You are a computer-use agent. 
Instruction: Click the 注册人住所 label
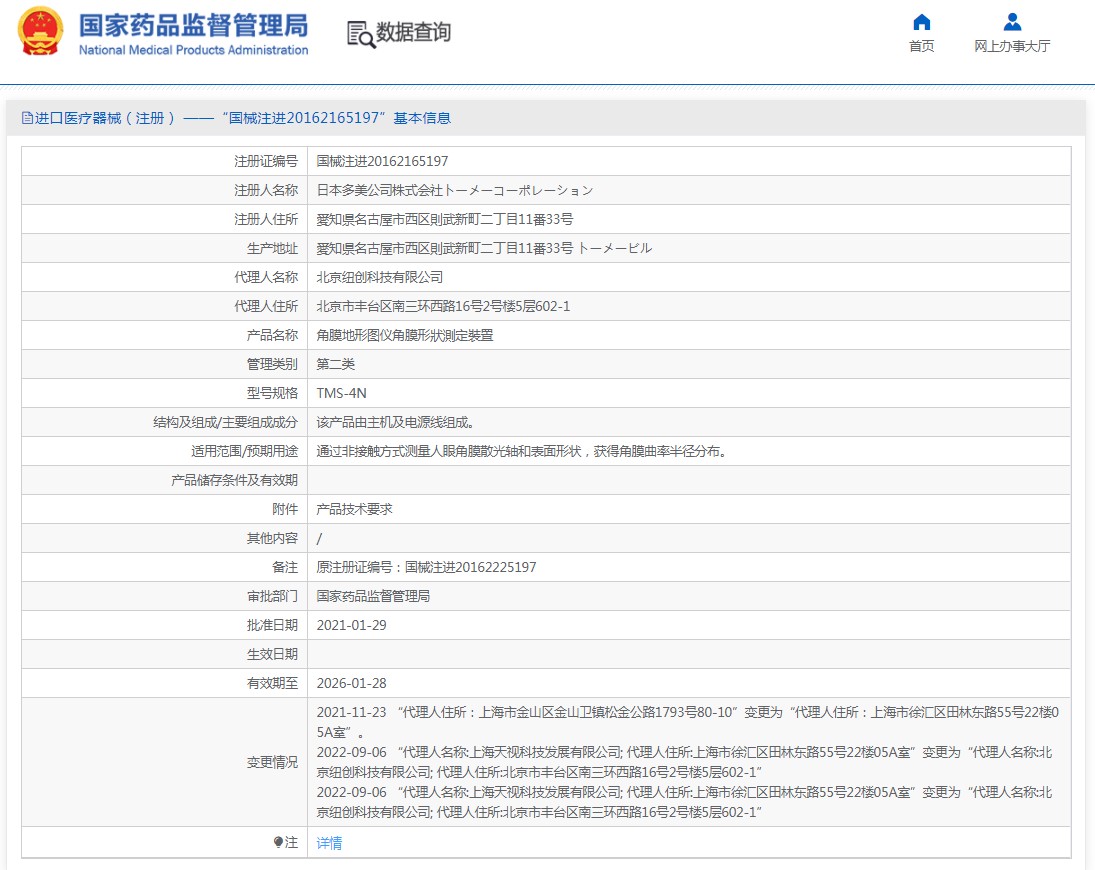pyautogui.click(x=266, y=219)
